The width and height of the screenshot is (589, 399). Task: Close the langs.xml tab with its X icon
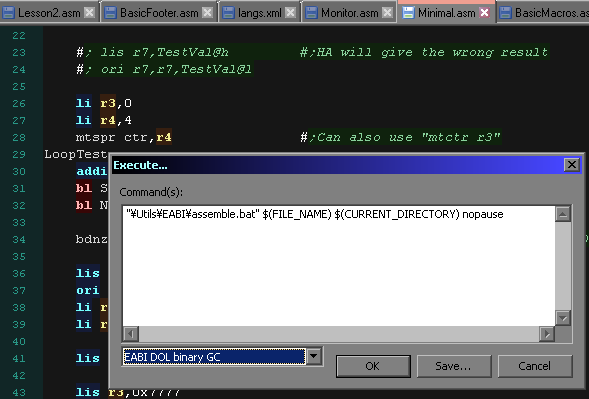[290, 13]
